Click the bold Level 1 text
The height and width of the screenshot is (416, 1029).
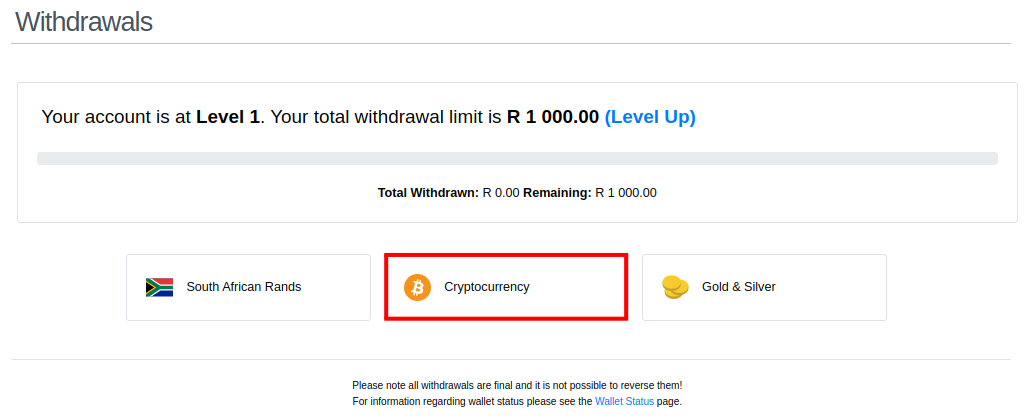[x=228, y=117]
